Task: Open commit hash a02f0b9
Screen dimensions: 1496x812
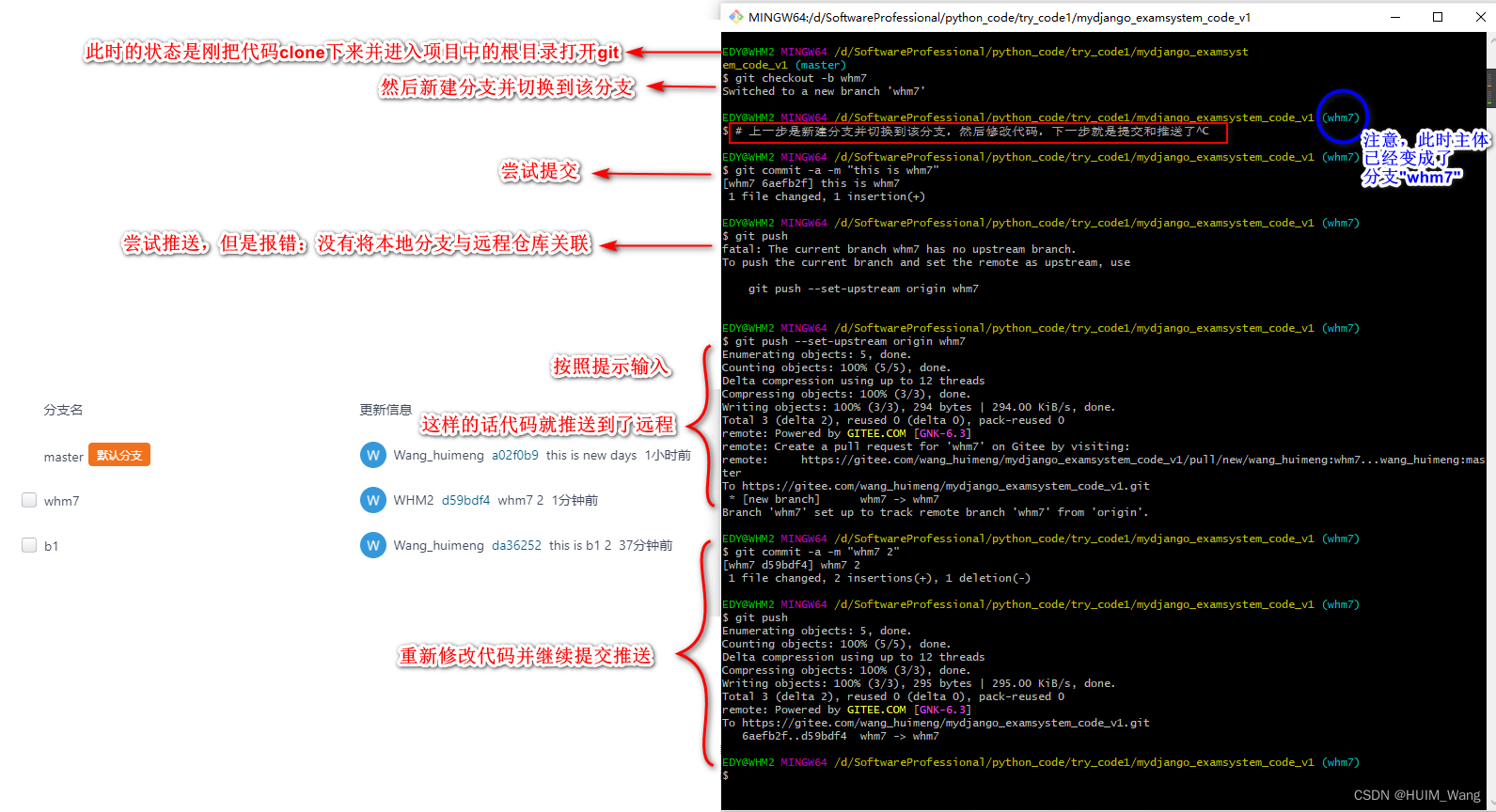Action: click(515, 455)
